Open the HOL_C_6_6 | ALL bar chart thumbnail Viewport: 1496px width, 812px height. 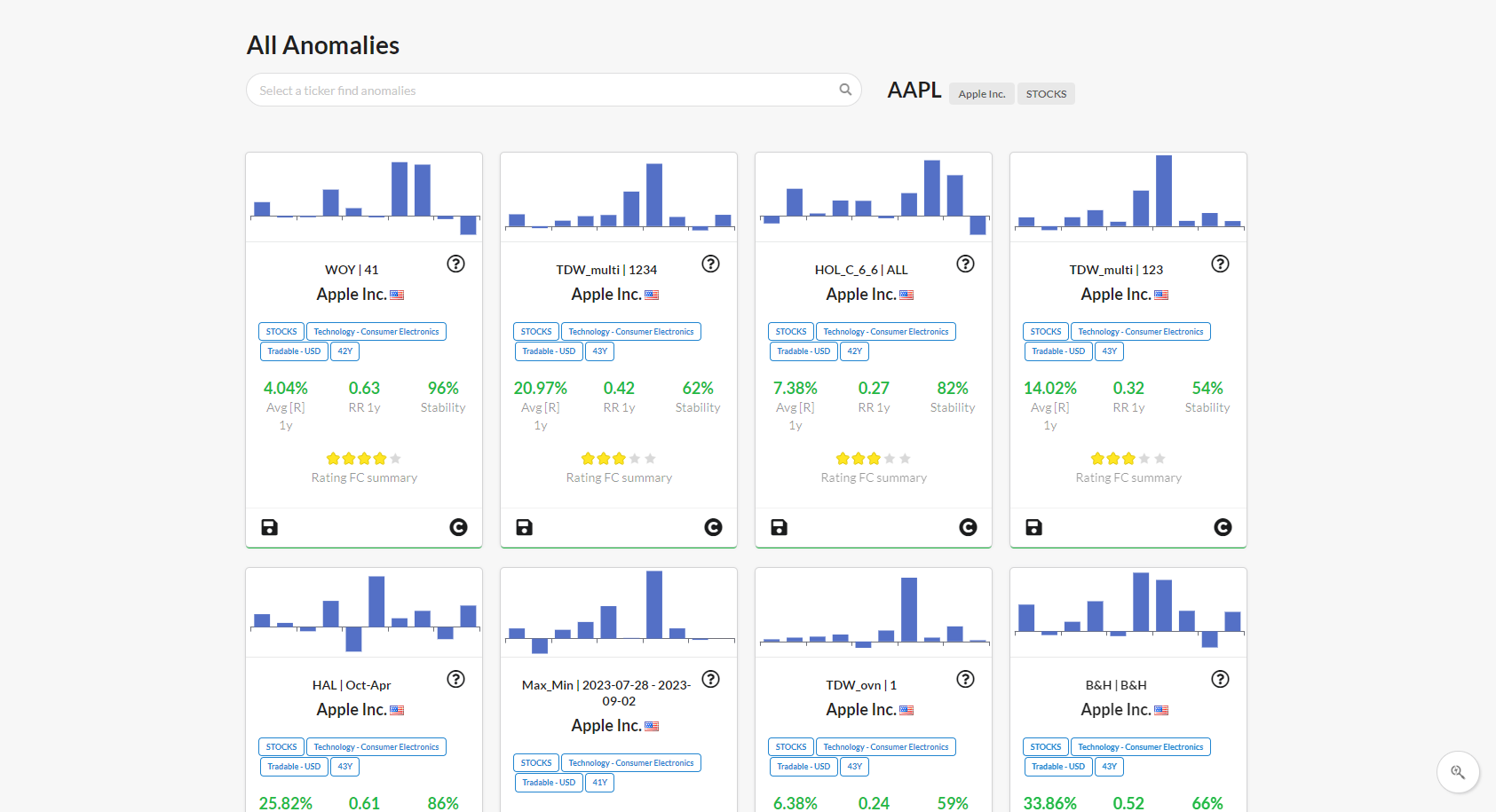click(x=874, y=197)
